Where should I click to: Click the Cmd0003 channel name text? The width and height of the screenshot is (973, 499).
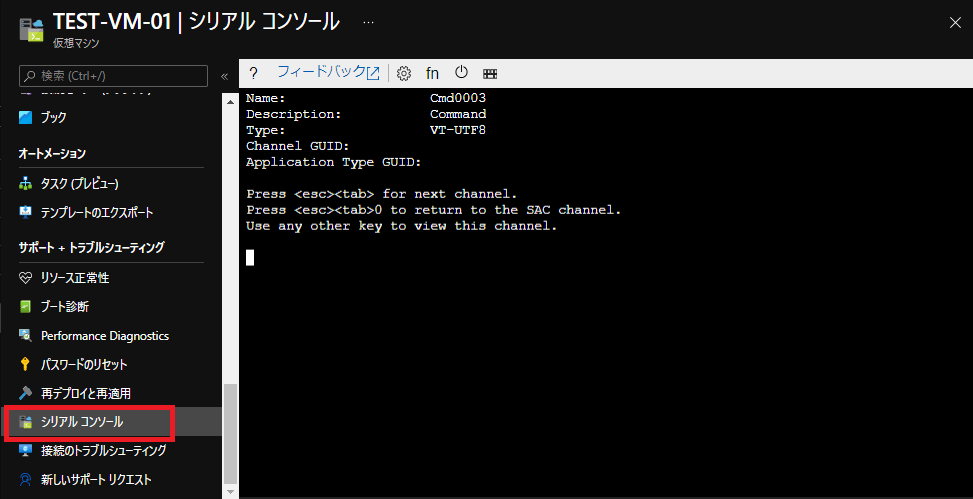(458, 98)
